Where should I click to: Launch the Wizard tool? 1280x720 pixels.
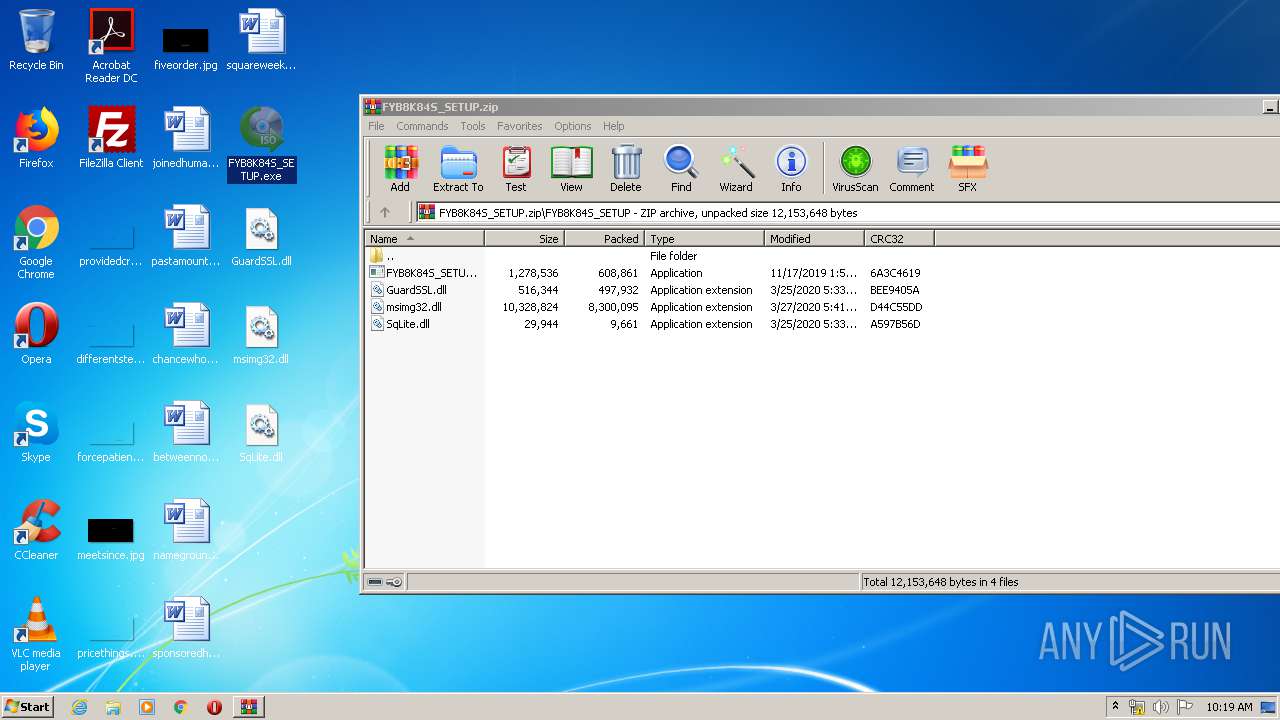pyautogui.click(x=736, y=168)
